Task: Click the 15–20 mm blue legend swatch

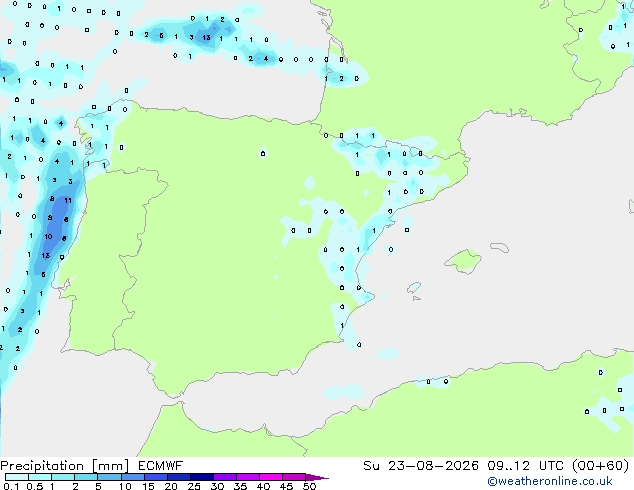Action: pos(155,477)
